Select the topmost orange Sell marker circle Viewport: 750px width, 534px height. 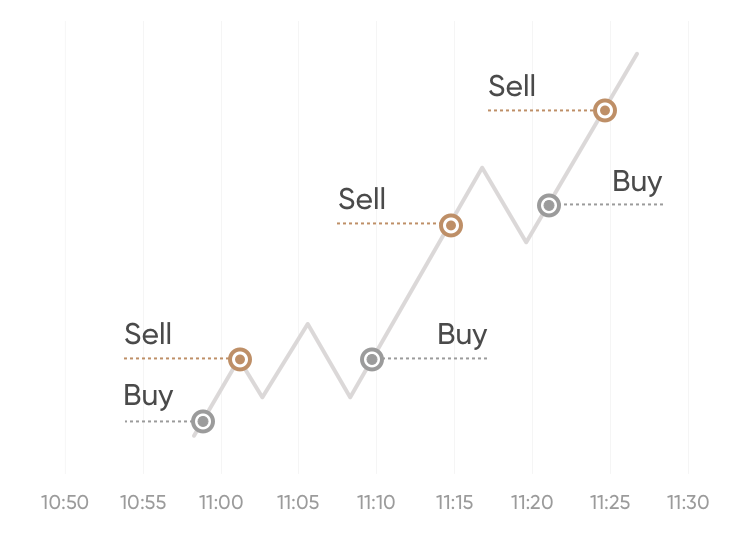(x=604, y=111)
